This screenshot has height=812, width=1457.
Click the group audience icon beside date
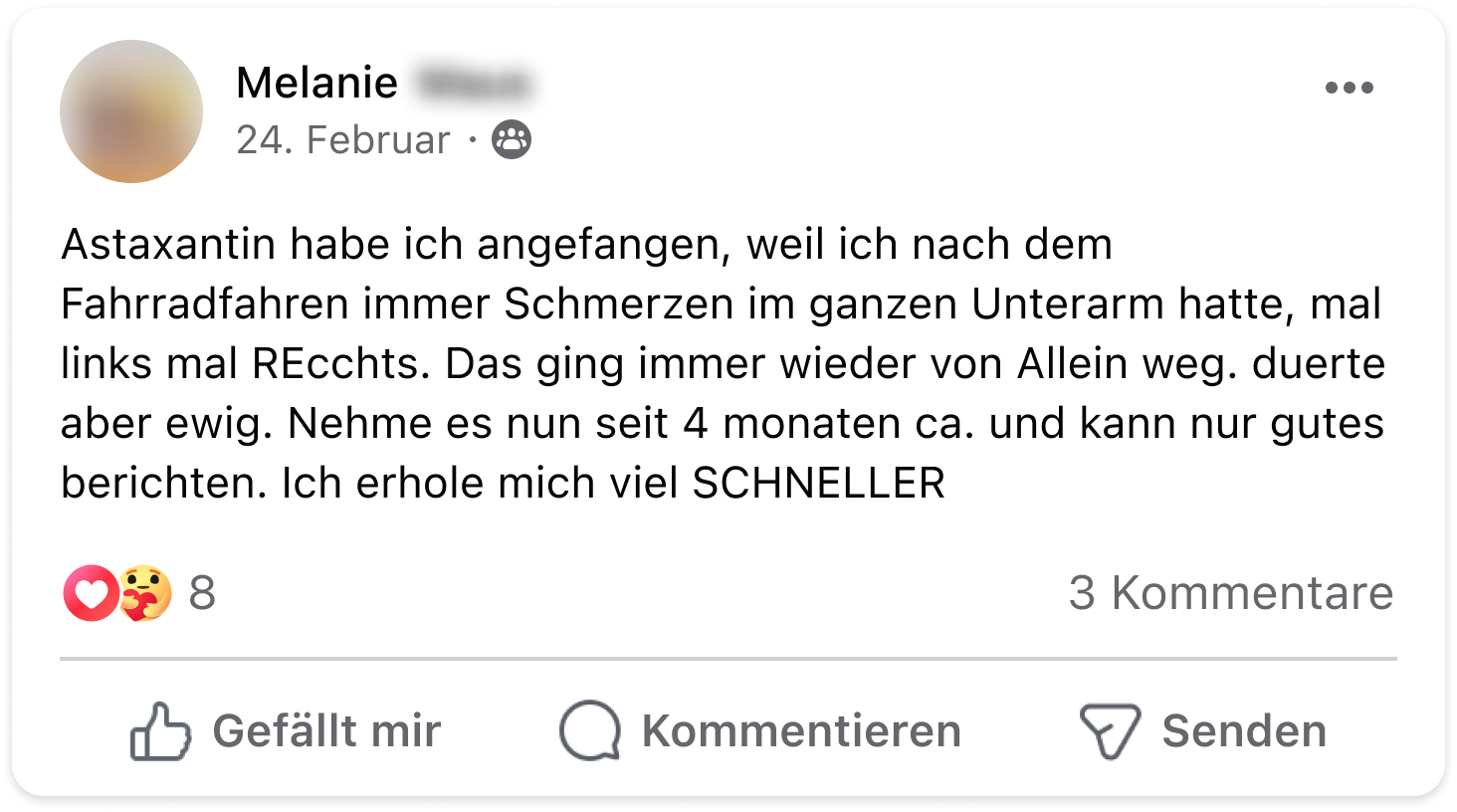513,140
